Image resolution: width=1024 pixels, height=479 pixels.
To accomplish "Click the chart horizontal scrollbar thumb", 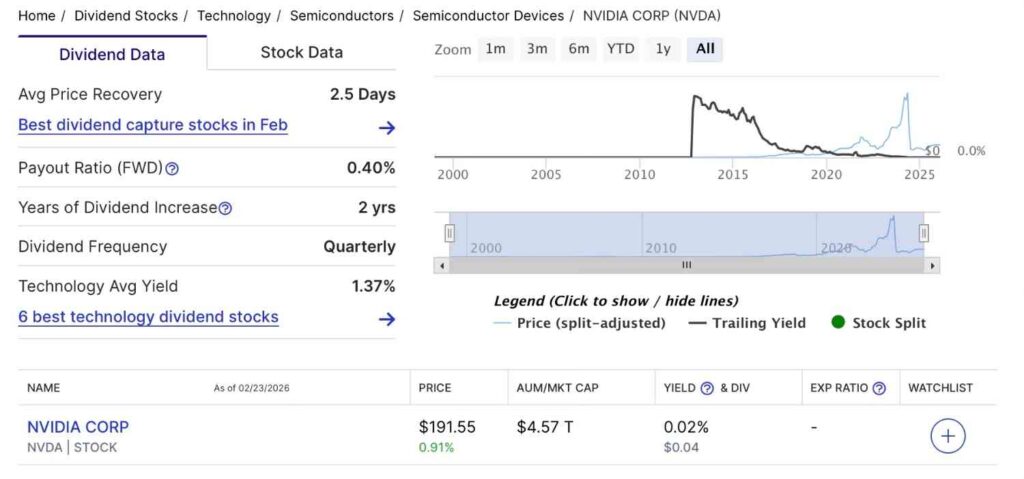I will coord(686,266).
